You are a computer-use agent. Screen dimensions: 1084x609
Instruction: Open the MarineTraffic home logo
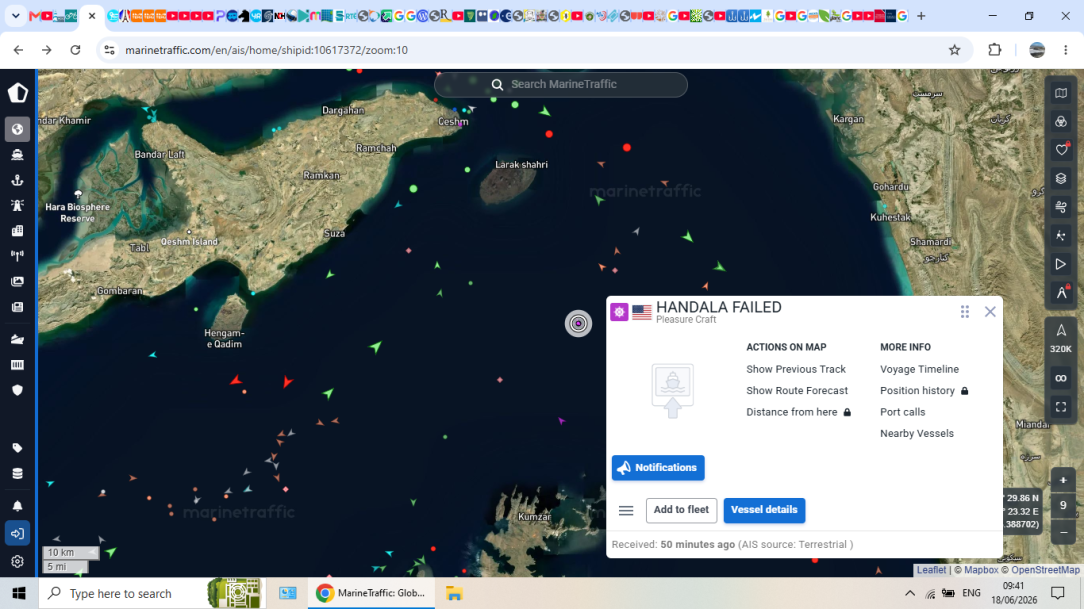tap(17, 93)
